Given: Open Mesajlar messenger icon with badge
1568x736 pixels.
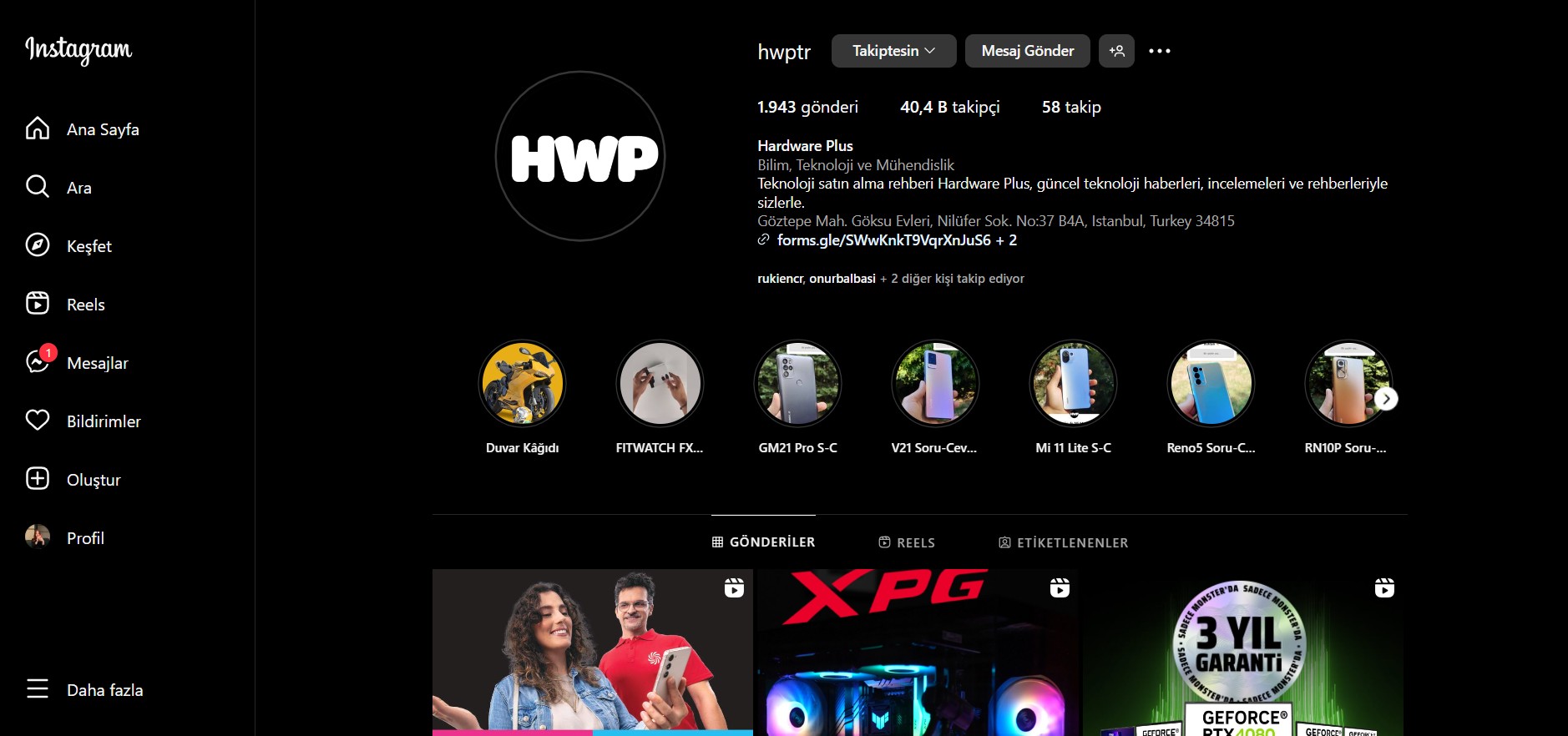Looking at the screenshot, I should click(39, 360).
